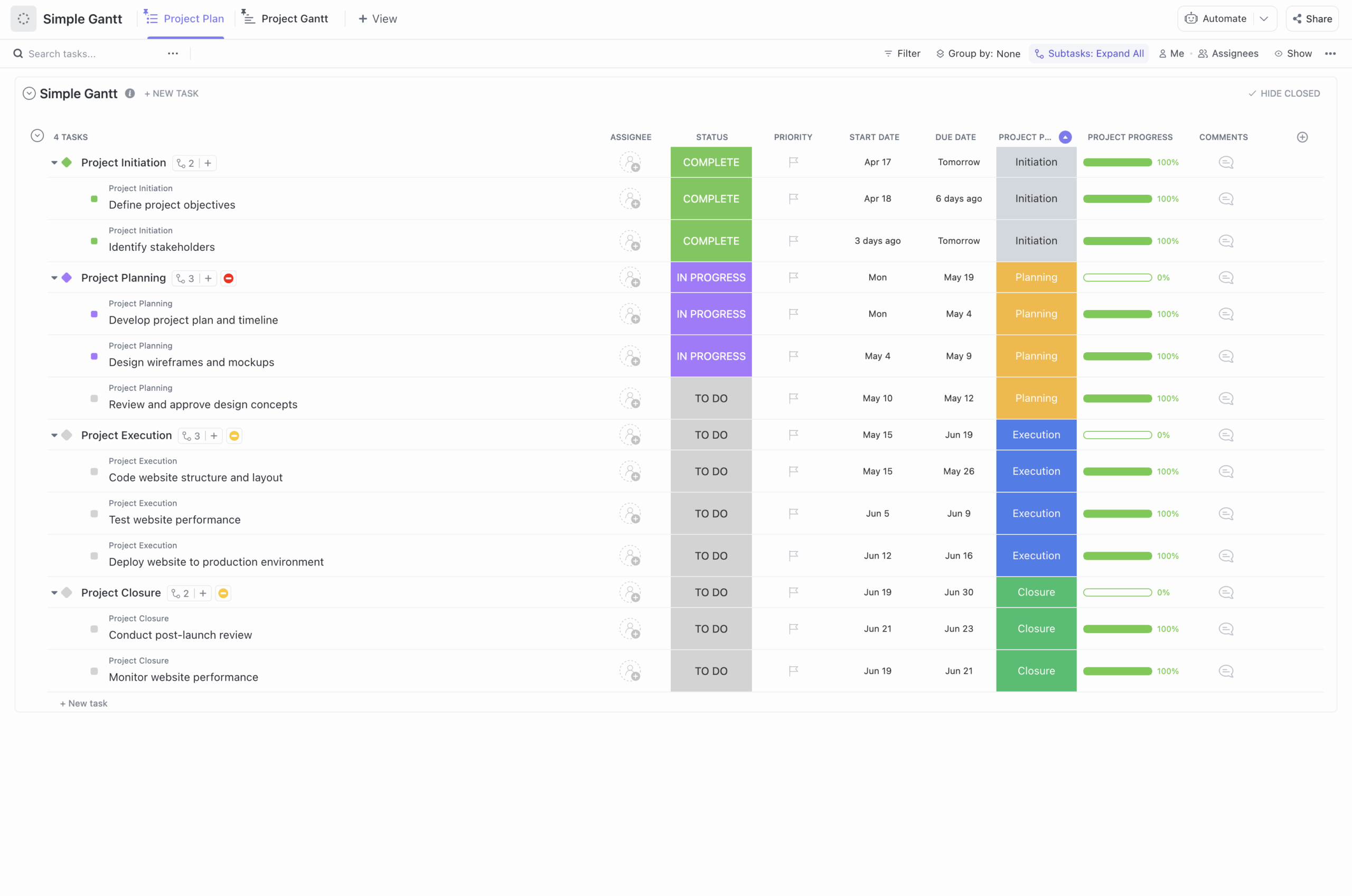Click + NEW TASK for Simple Gantt
Image resolution: width=1352 pixels, height=896 pixels.
pos(171,93)
